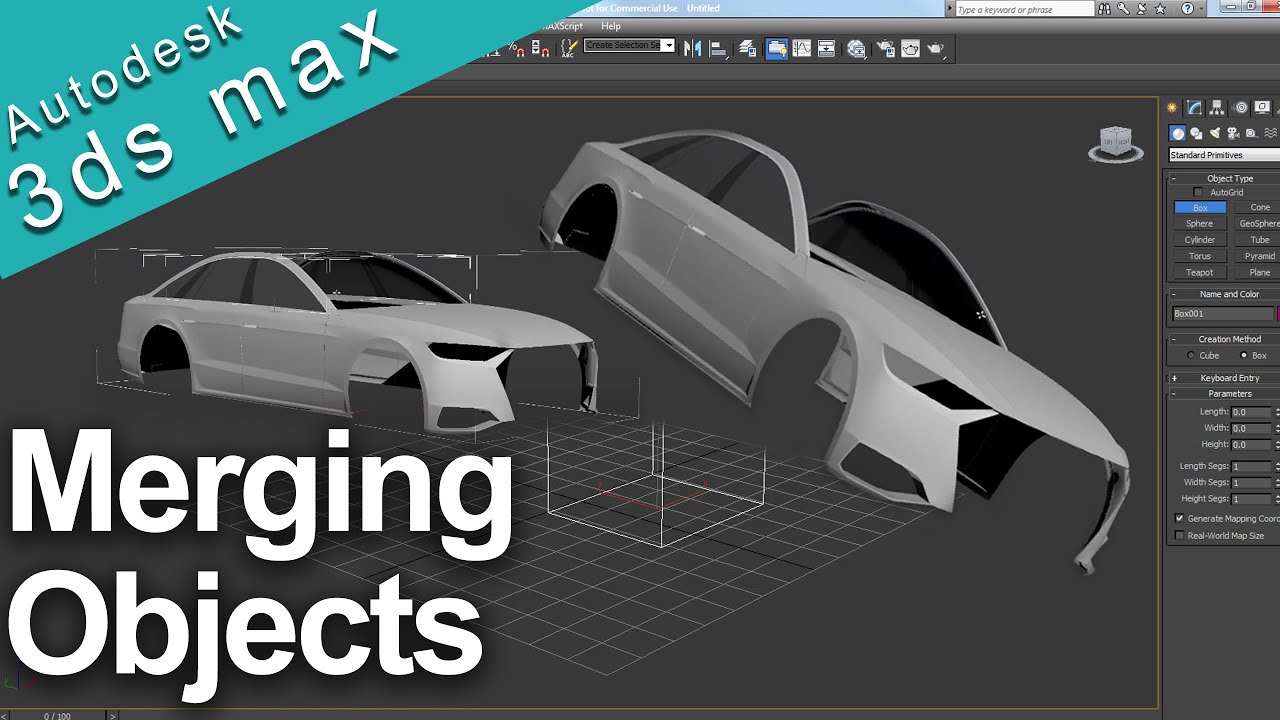Open the Material Editor icon
Viewport: 1280px width, 720px height.
[857, 49]
